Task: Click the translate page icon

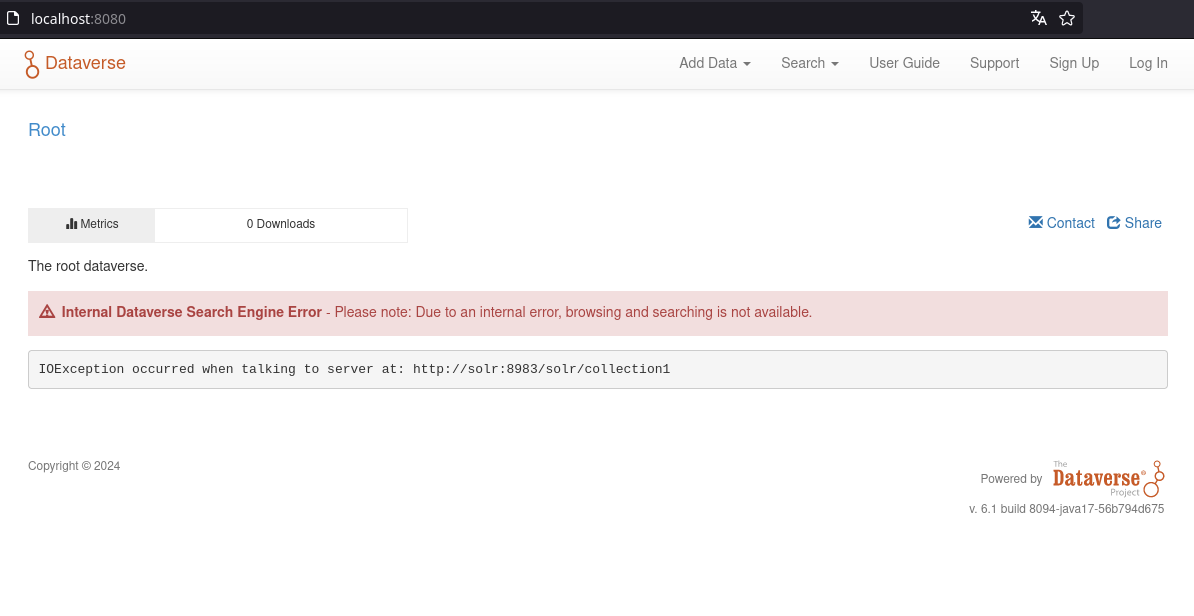Action: 1039,18
